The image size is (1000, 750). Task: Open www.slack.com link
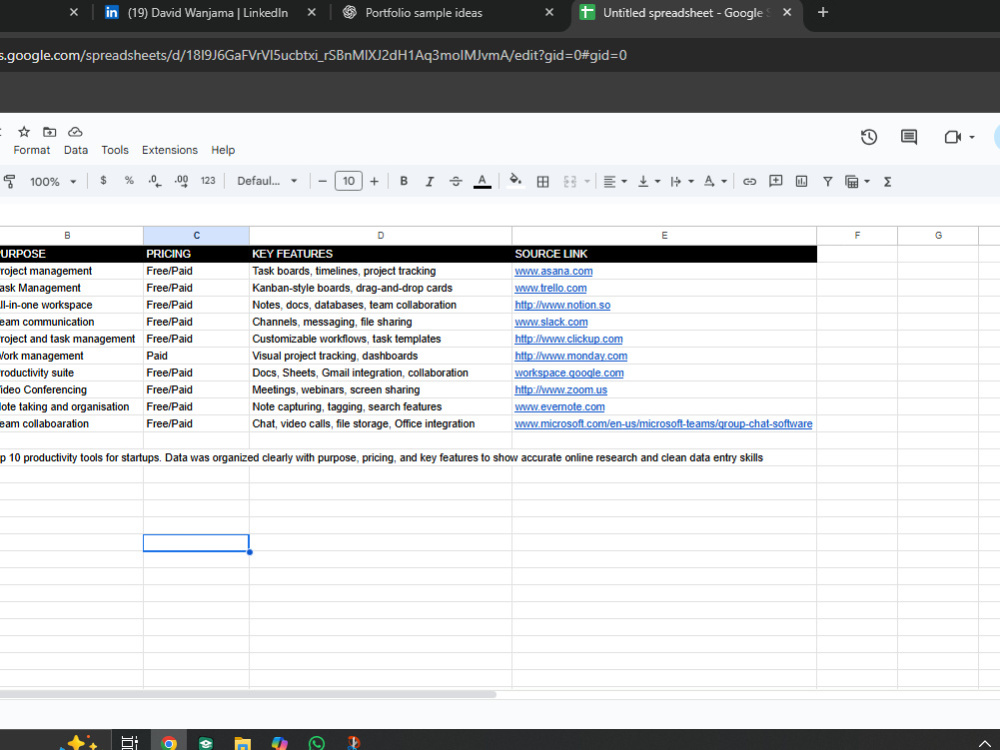coord(551,322)
